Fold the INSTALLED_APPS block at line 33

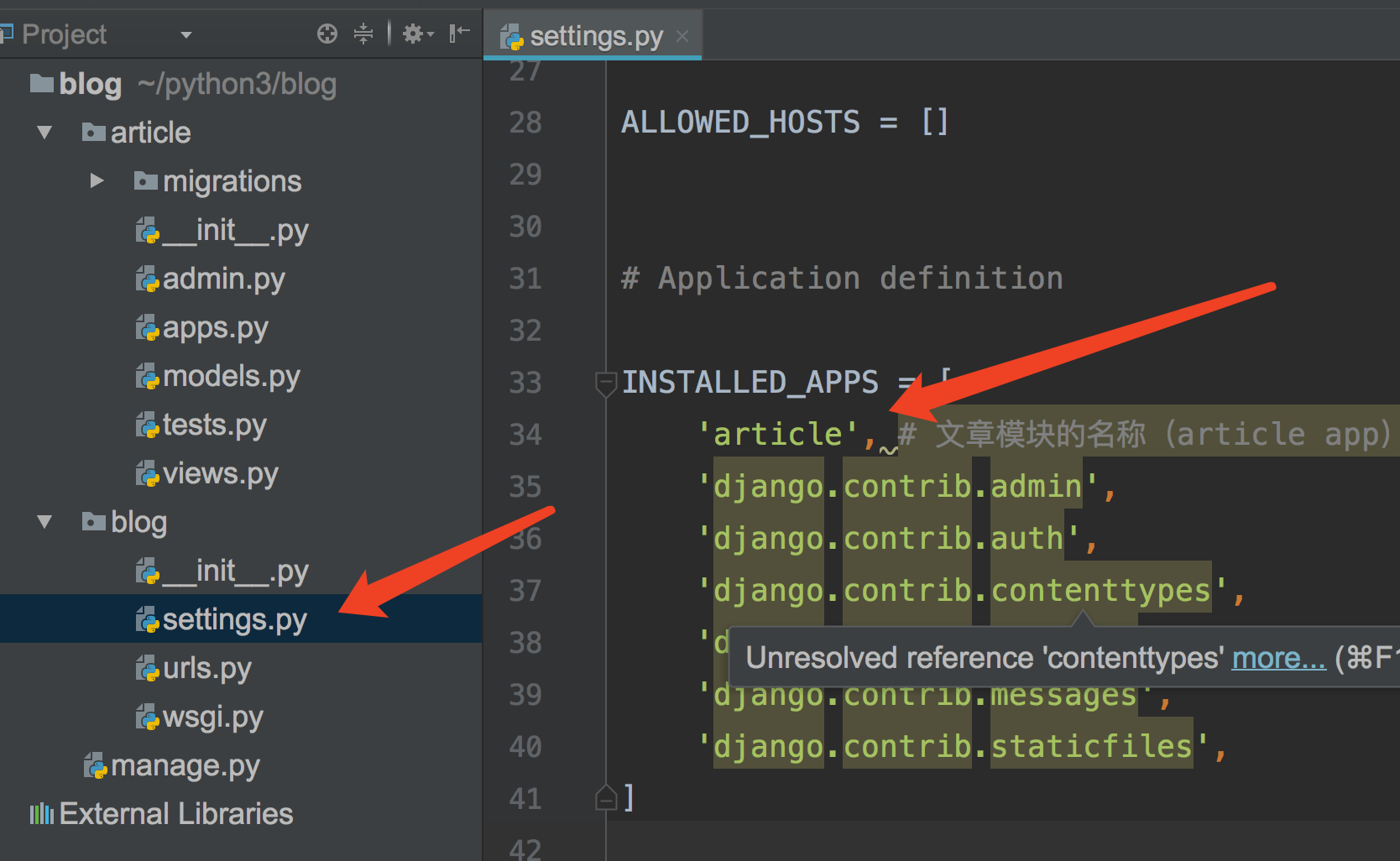tap(604, 383)
